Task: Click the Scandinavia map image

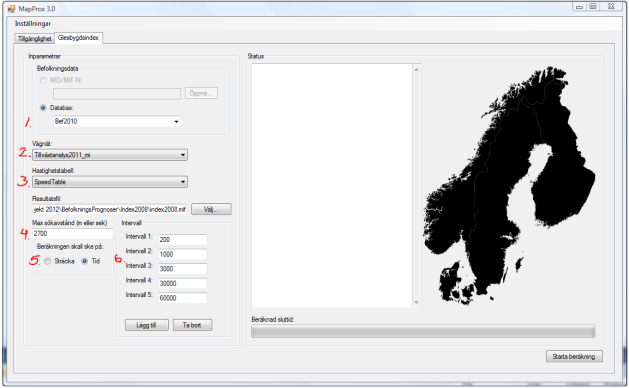Action: 509,186
